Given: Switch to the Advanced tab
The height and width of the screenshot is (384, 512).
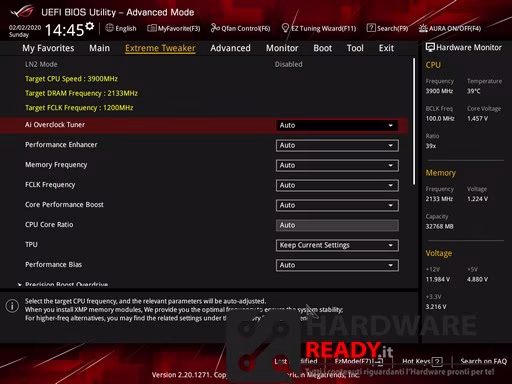Looking at the screenshot, I should pyautogui.click(x=230, y=48).
